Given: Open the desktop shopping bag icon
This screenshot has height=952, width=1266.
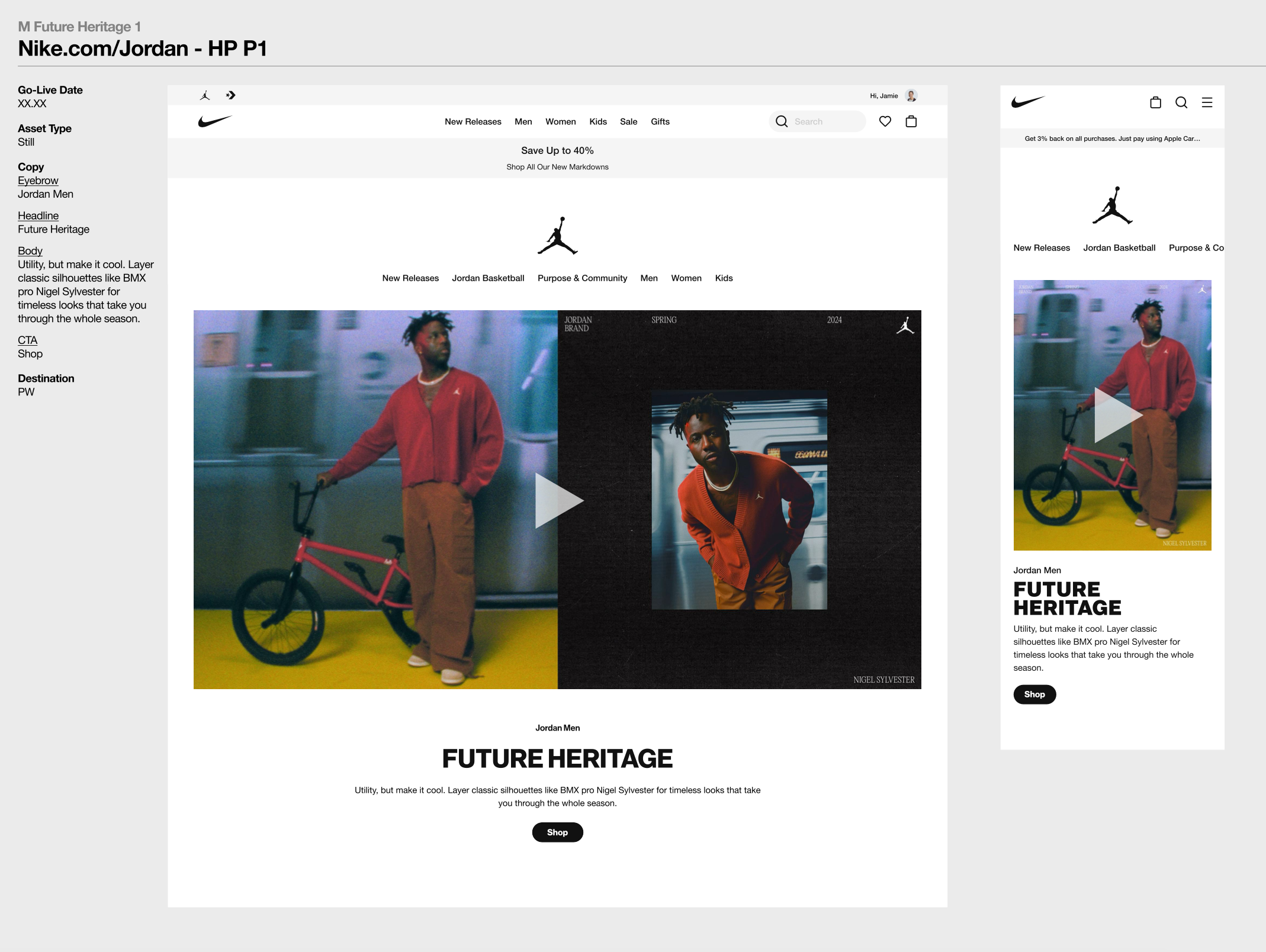Looking at the screenshot, I should tap(911, 121).
